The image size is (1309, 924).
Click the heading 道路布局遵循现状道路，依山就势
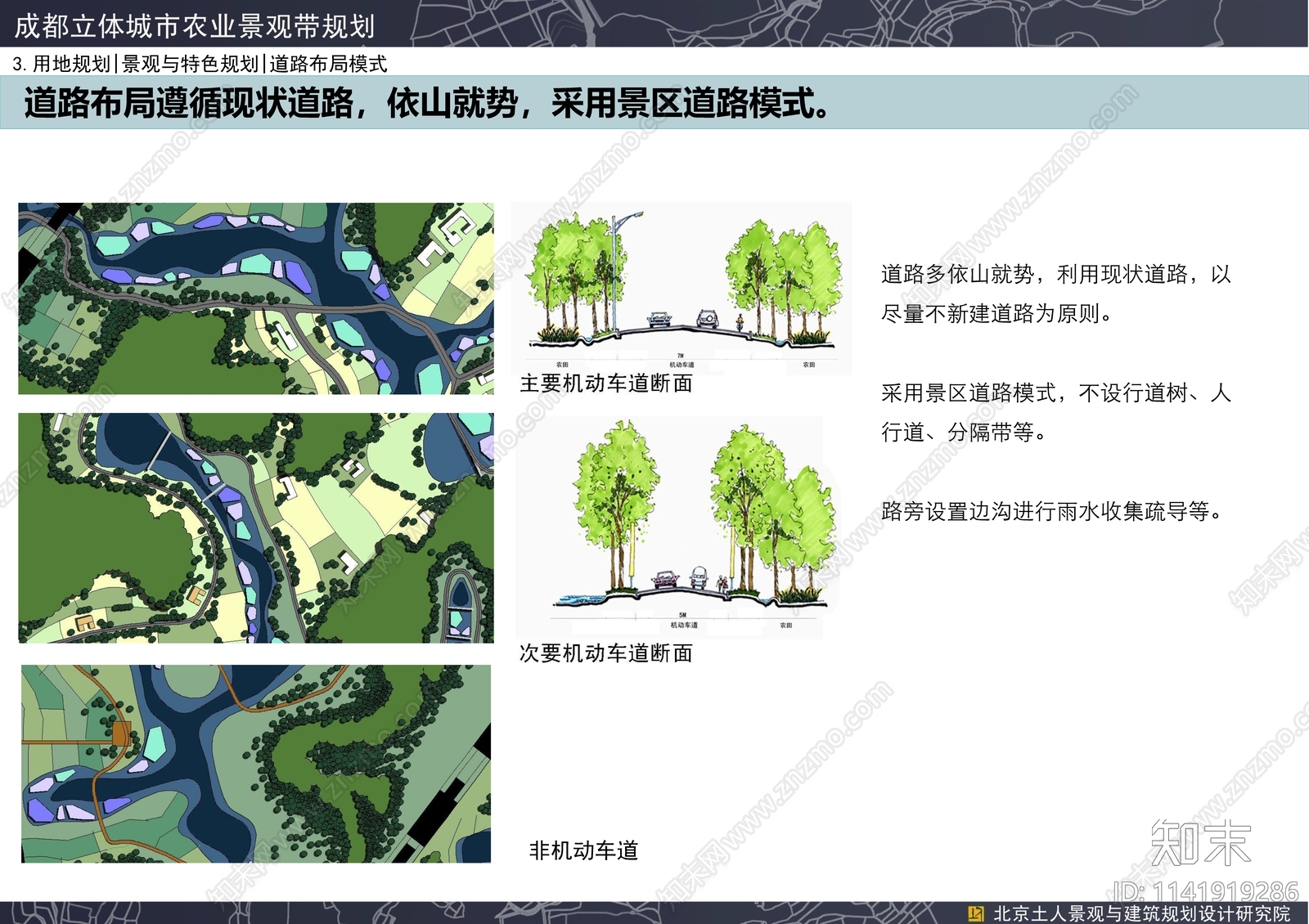click(272, 103)
